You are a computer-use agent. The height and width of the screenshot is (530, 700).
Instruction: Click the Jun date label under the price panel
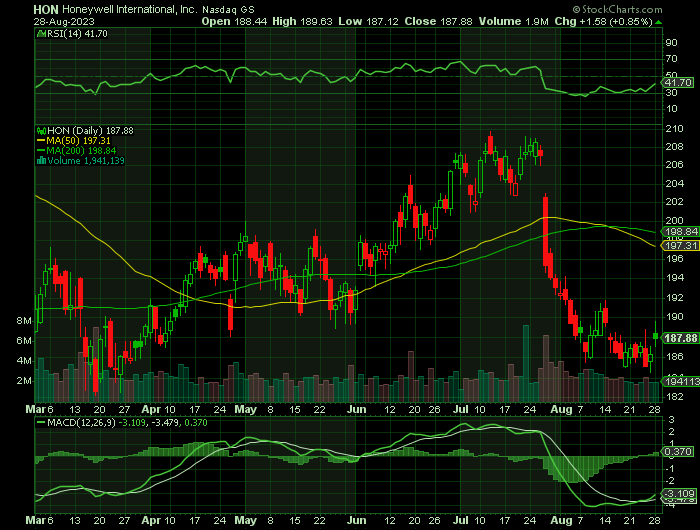click(356, 409)
